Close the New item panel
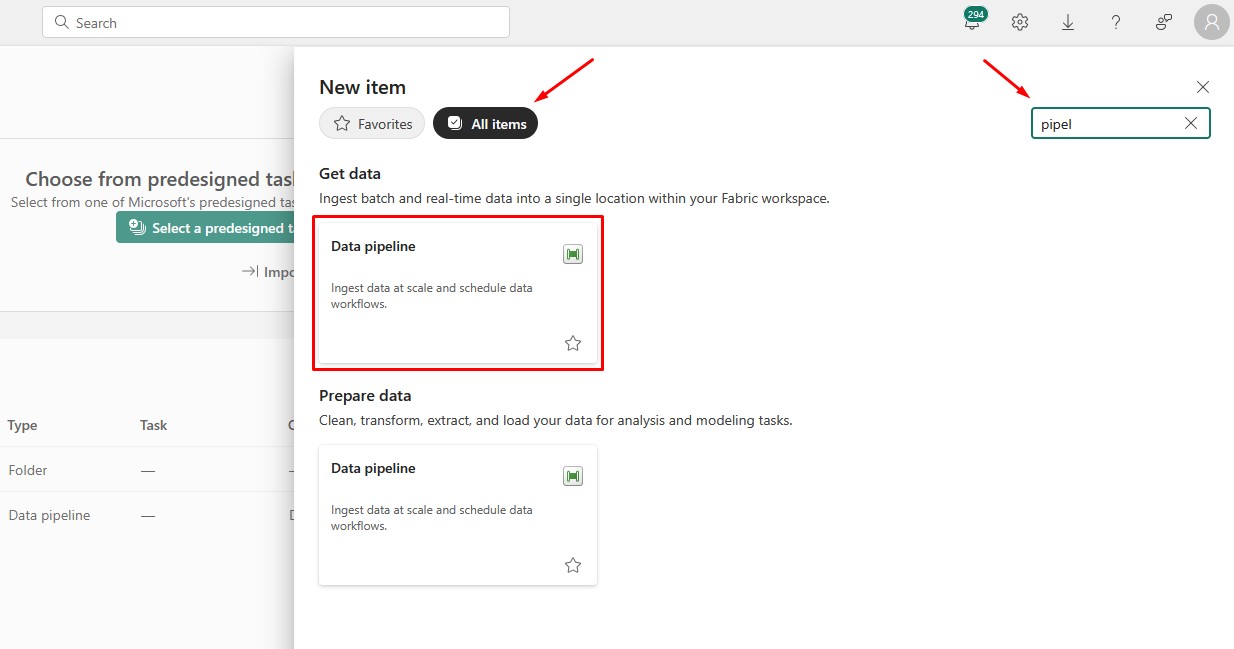Screen dimensions: 1234x649 coord(1203,87)
